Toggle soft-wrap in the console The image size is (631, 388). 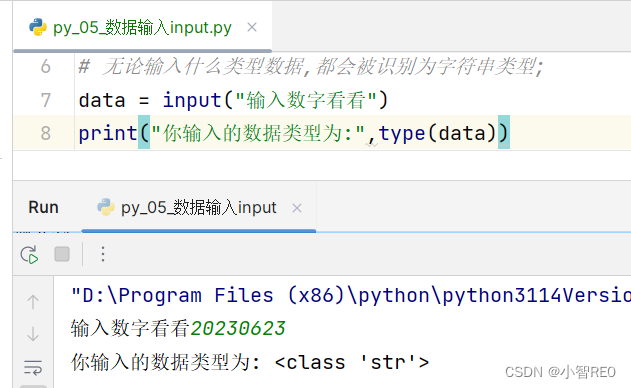click(33, 367)
